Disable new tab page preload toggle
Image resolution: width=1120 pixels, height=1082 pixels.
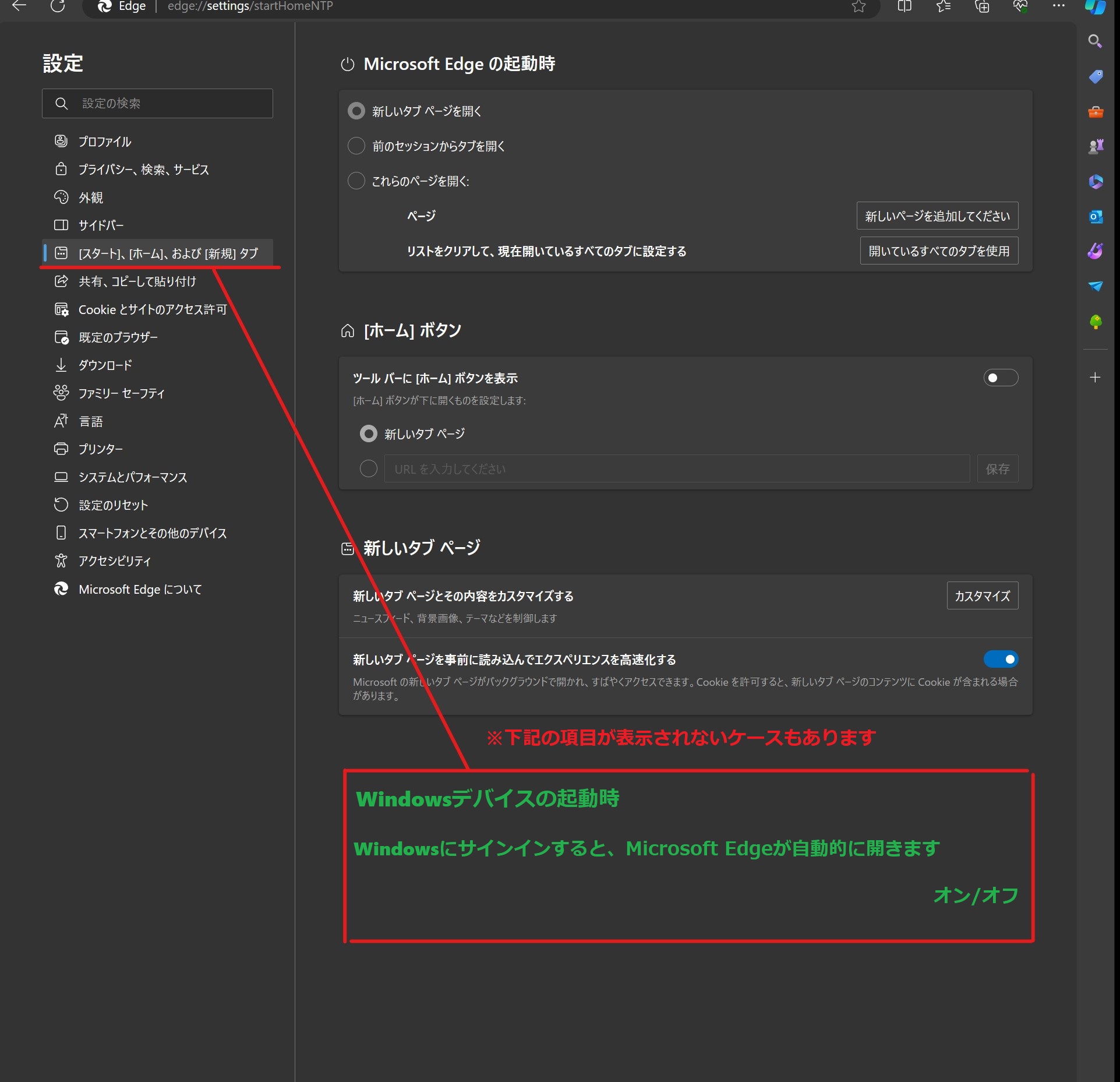[x=1001, y=660]
